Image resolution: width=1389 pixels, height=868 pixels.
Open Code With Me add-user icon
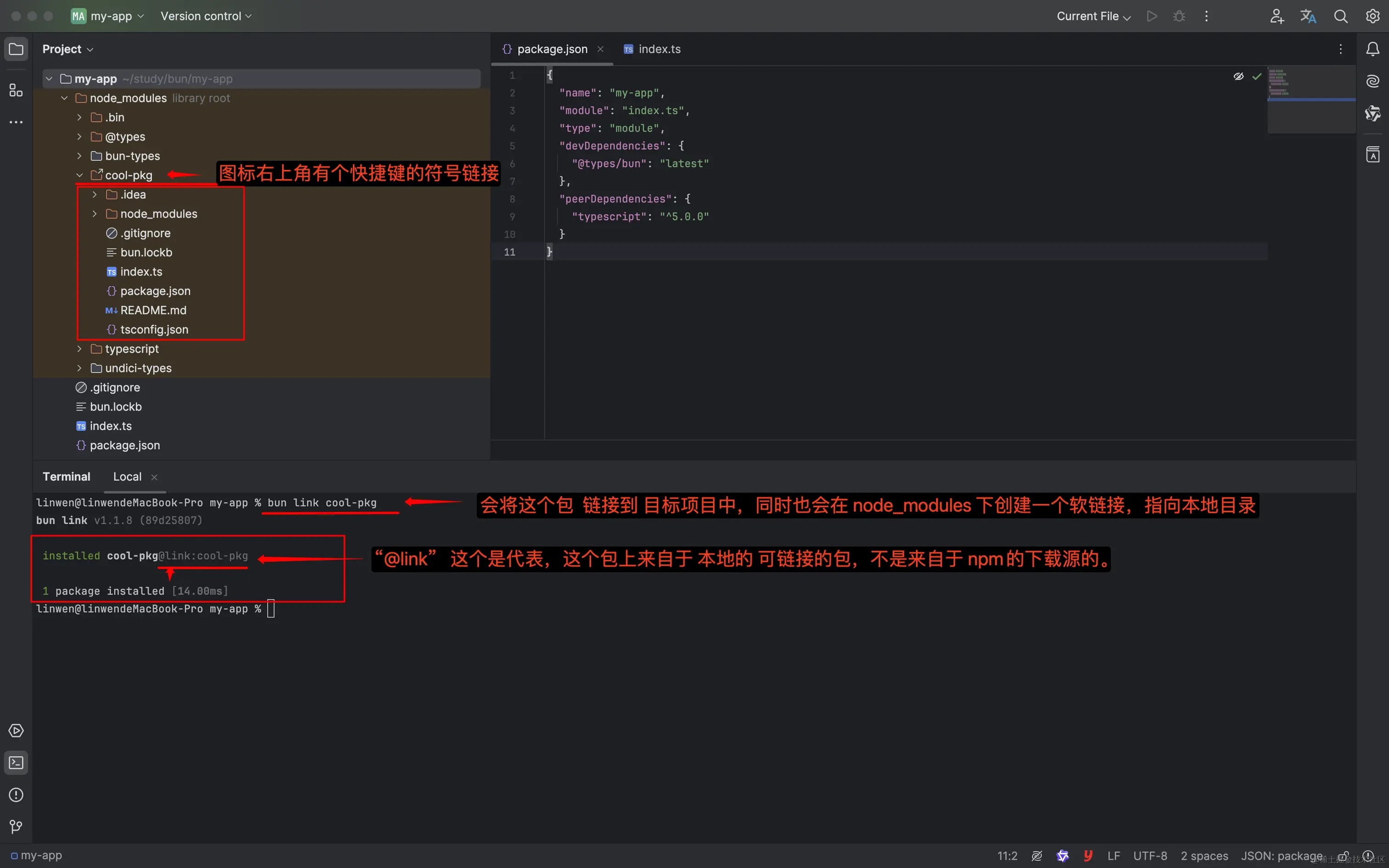pos(1276,16)
